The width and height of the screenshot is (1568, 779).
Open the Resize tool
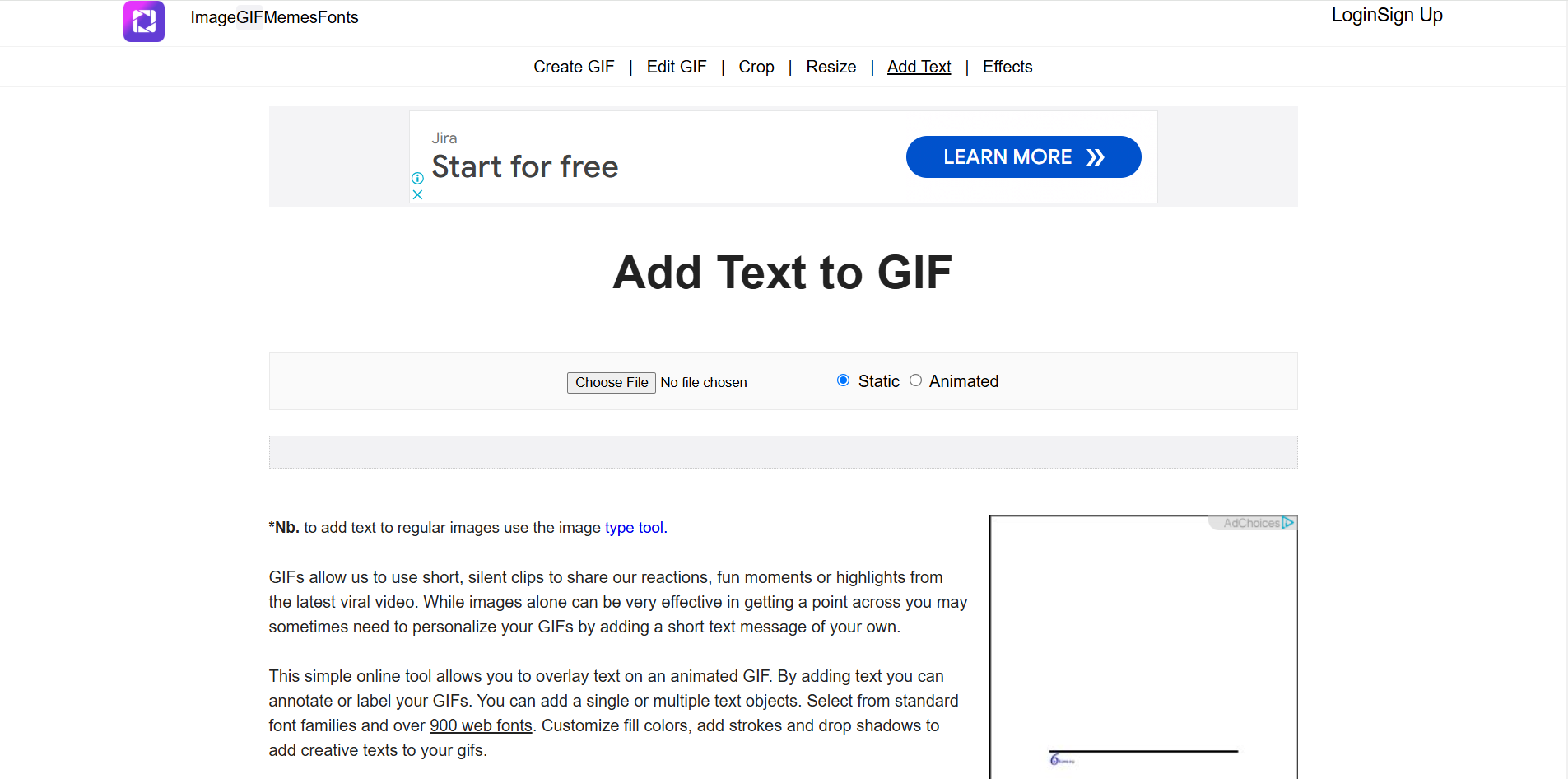pyautogui.click(x=831, y=67)
